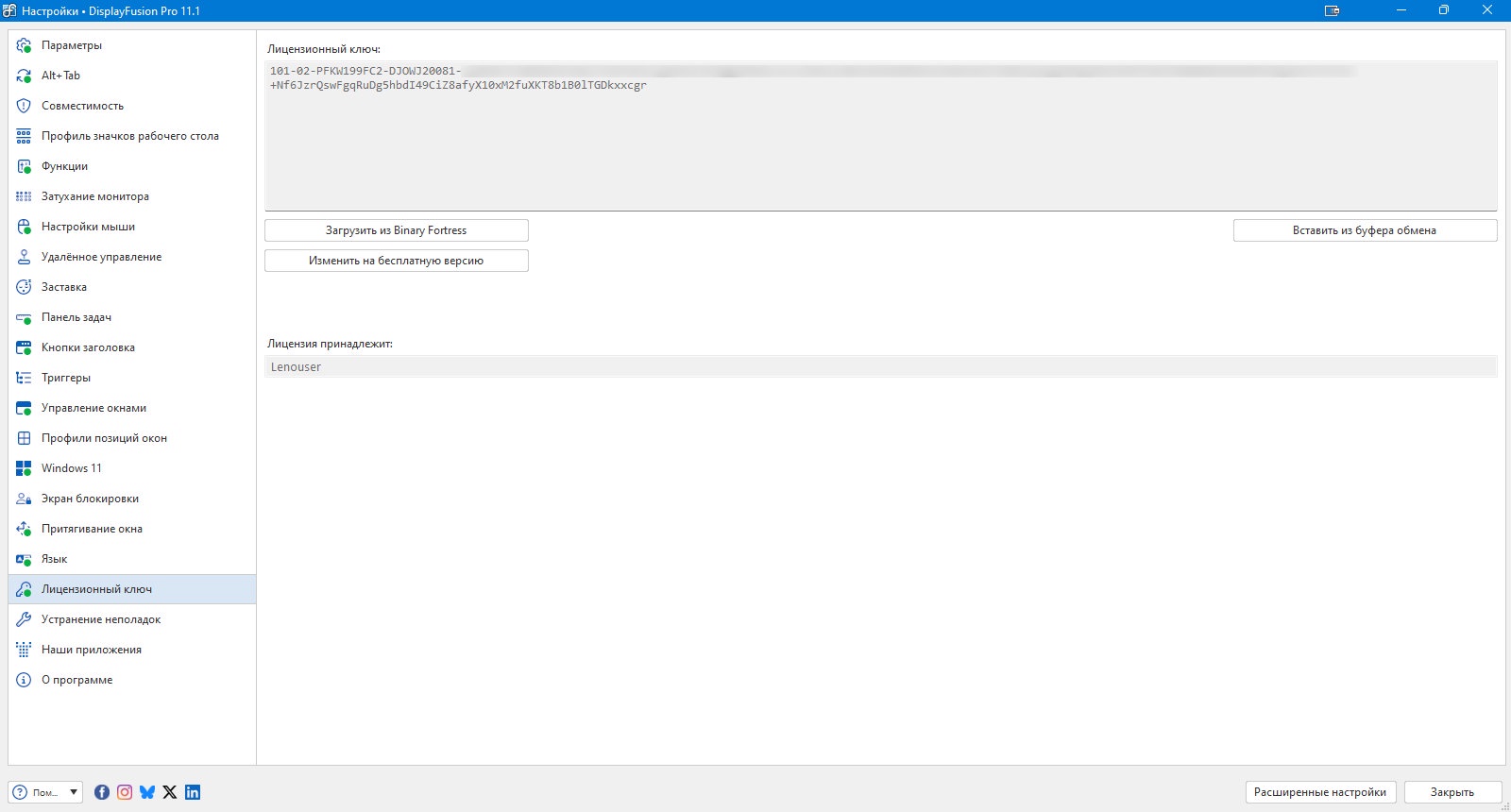This screenshot has width=1511, height=812.
Task: Click the Lenouser license owner field
Action: pos(881,366)
